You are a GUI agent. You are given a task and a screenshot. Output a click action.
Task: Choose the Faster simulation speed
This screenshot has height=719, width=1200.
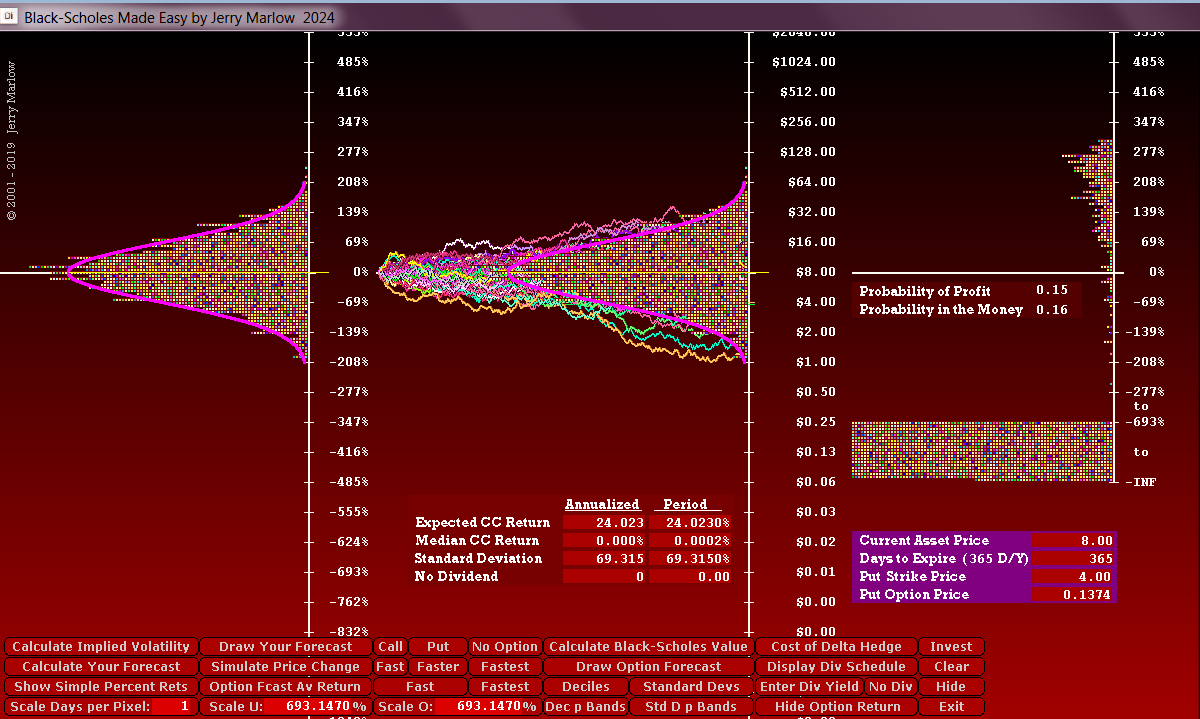tap(438, 667)
